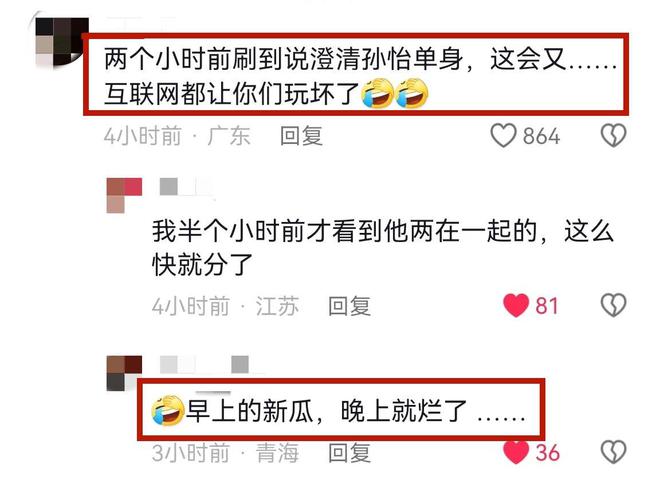Tap broken heart on the Jiangsu reply

tap(613, 305)
